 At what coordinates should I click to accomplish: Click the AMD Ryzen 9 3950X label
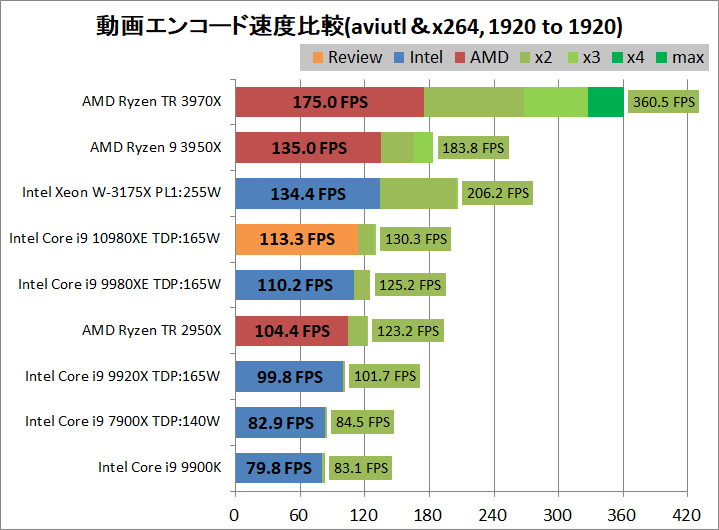[155, 147]
